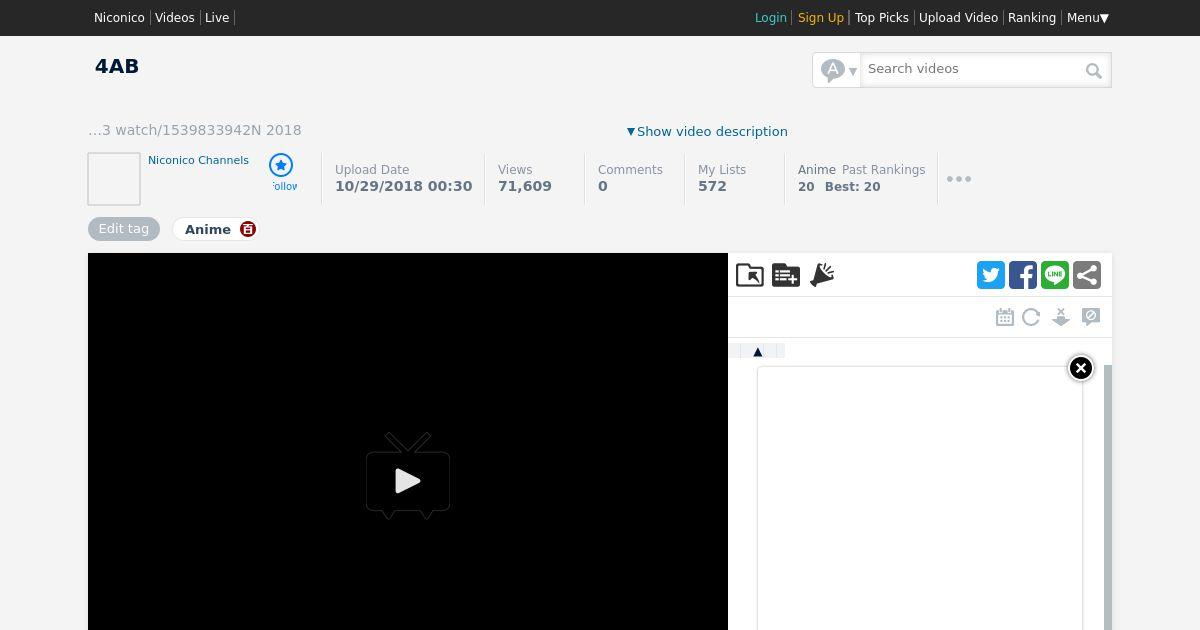This screenshot has height=630, width=1200.
Task: Click the Login link
Action: (x=770, y=18)
